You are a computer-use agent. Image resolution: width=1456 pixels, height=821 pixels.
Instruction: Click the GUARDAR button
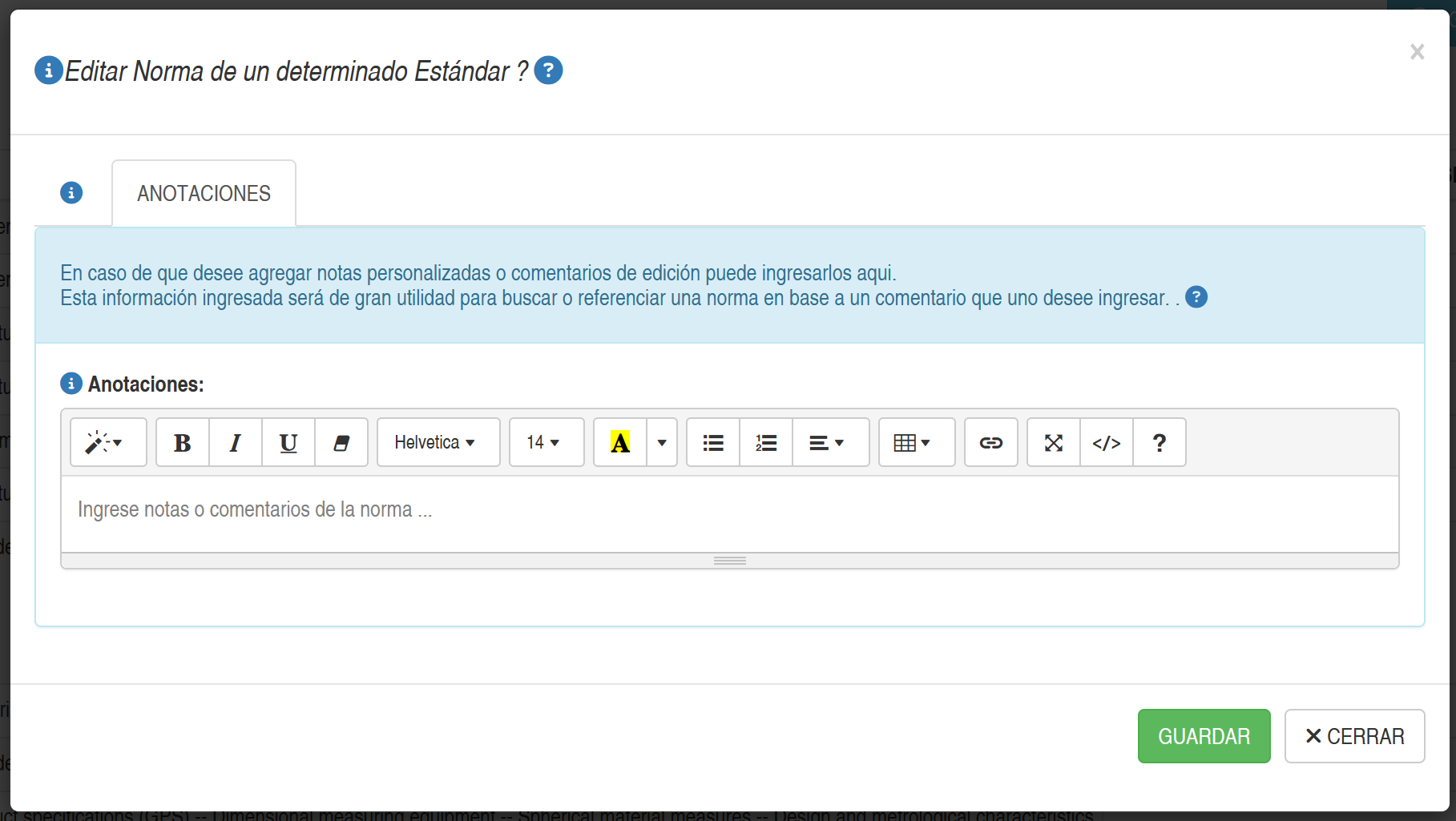(1204, 736)
